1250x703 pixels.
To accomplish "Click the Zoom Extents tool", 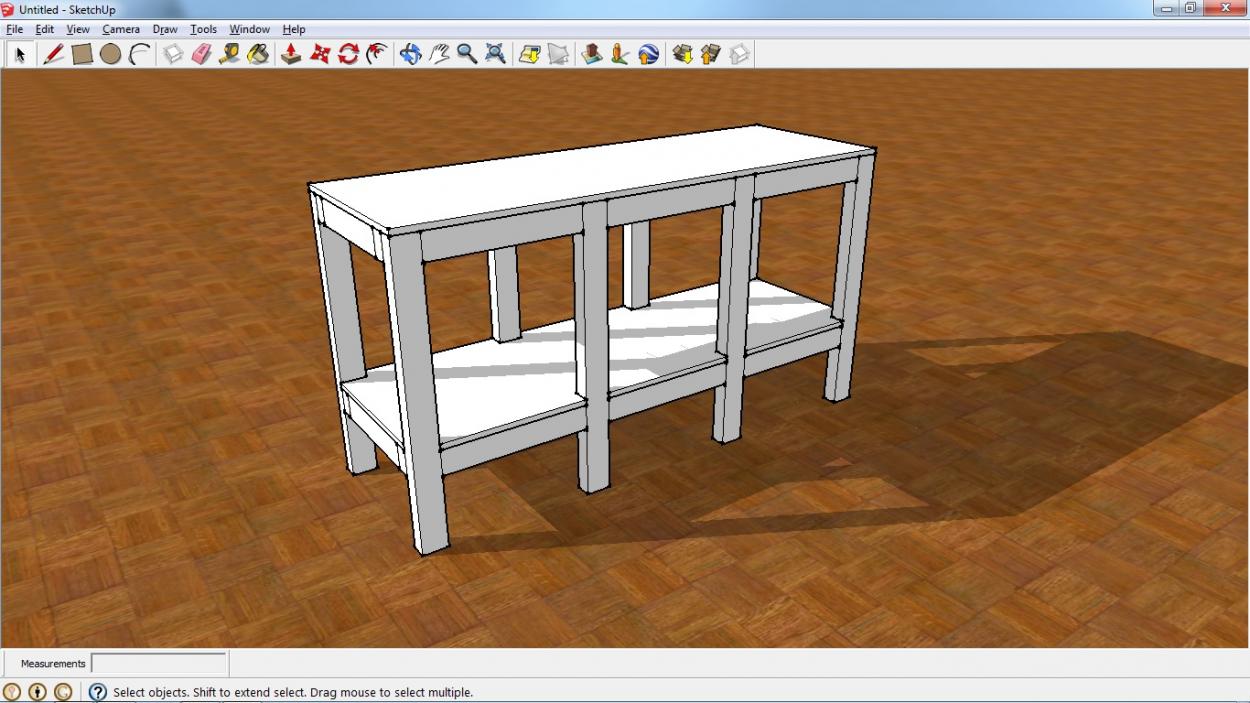I will pos(495,54).
